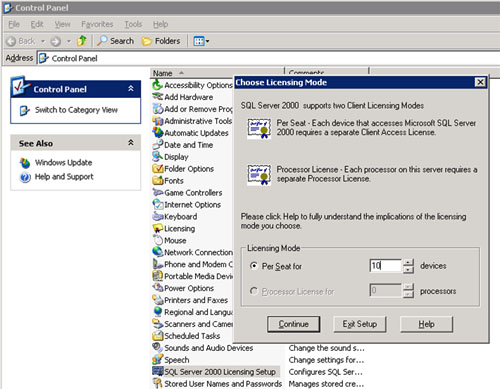
Task: Open the Speech icon
Action: (157, 360)
